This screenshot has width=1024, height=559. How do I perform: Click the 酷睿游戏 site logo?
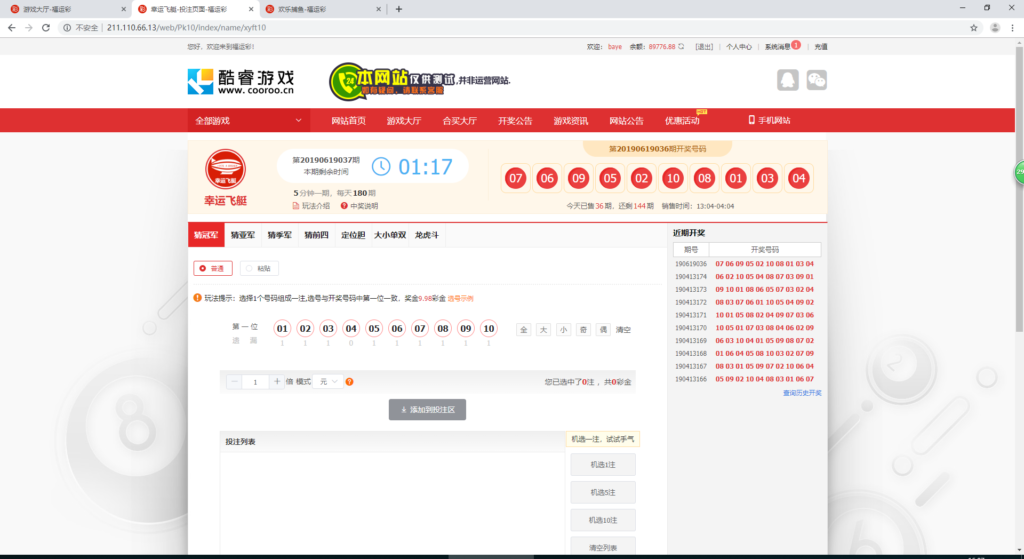click(241, 81)
